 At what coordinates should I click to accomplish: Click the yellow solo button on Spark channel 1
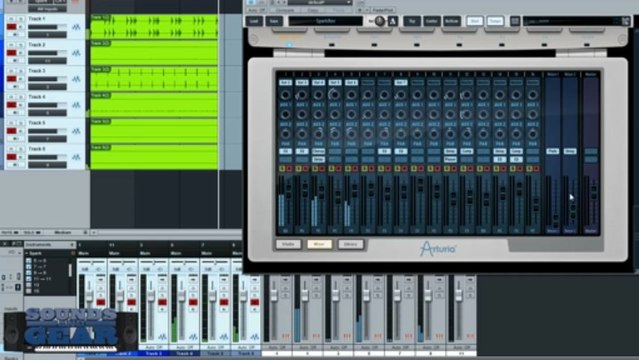(x=282, y=168)
